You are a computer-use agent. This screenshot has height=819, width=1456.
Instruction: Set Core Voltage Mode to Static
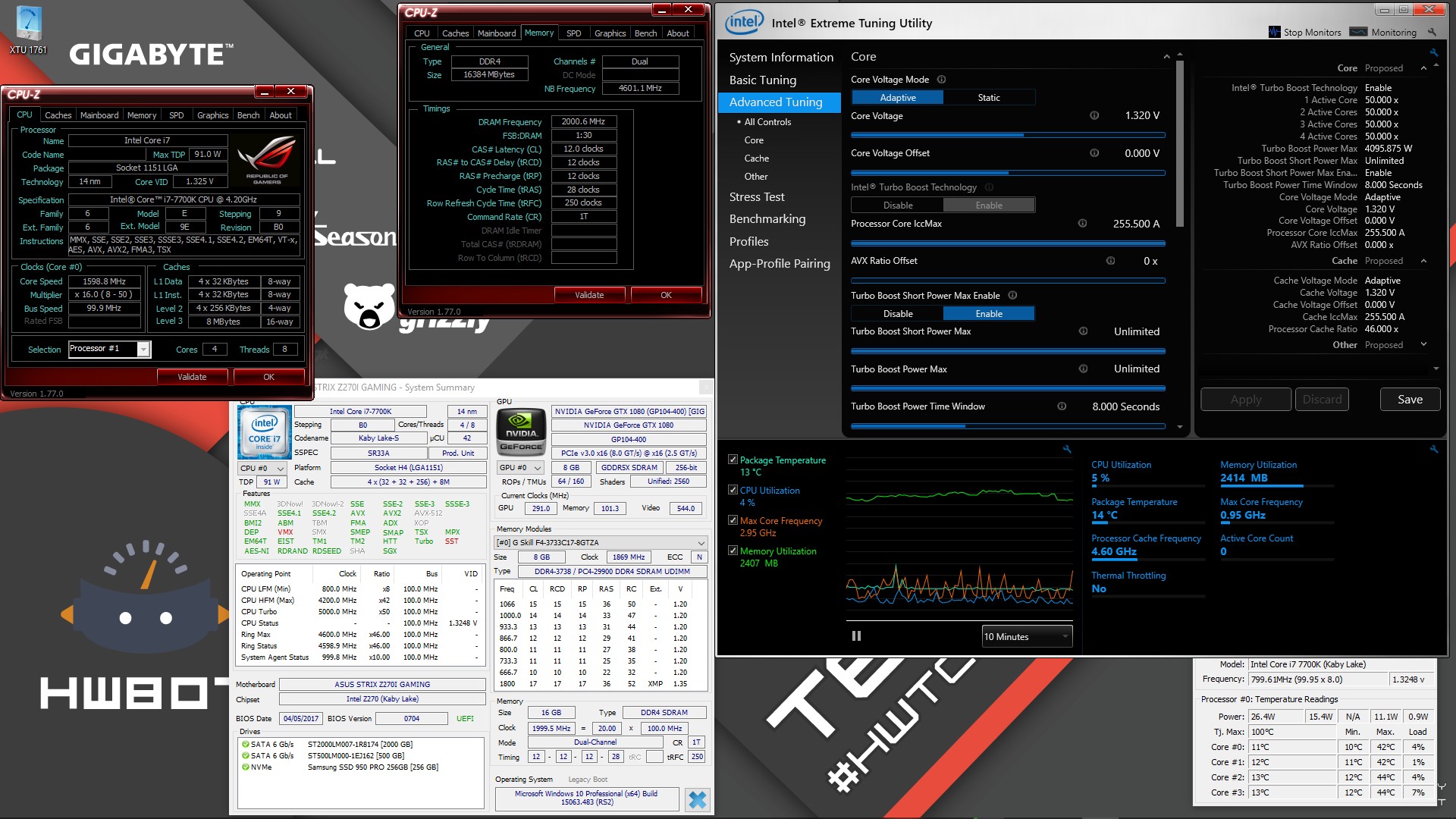(x=989, y=98)
